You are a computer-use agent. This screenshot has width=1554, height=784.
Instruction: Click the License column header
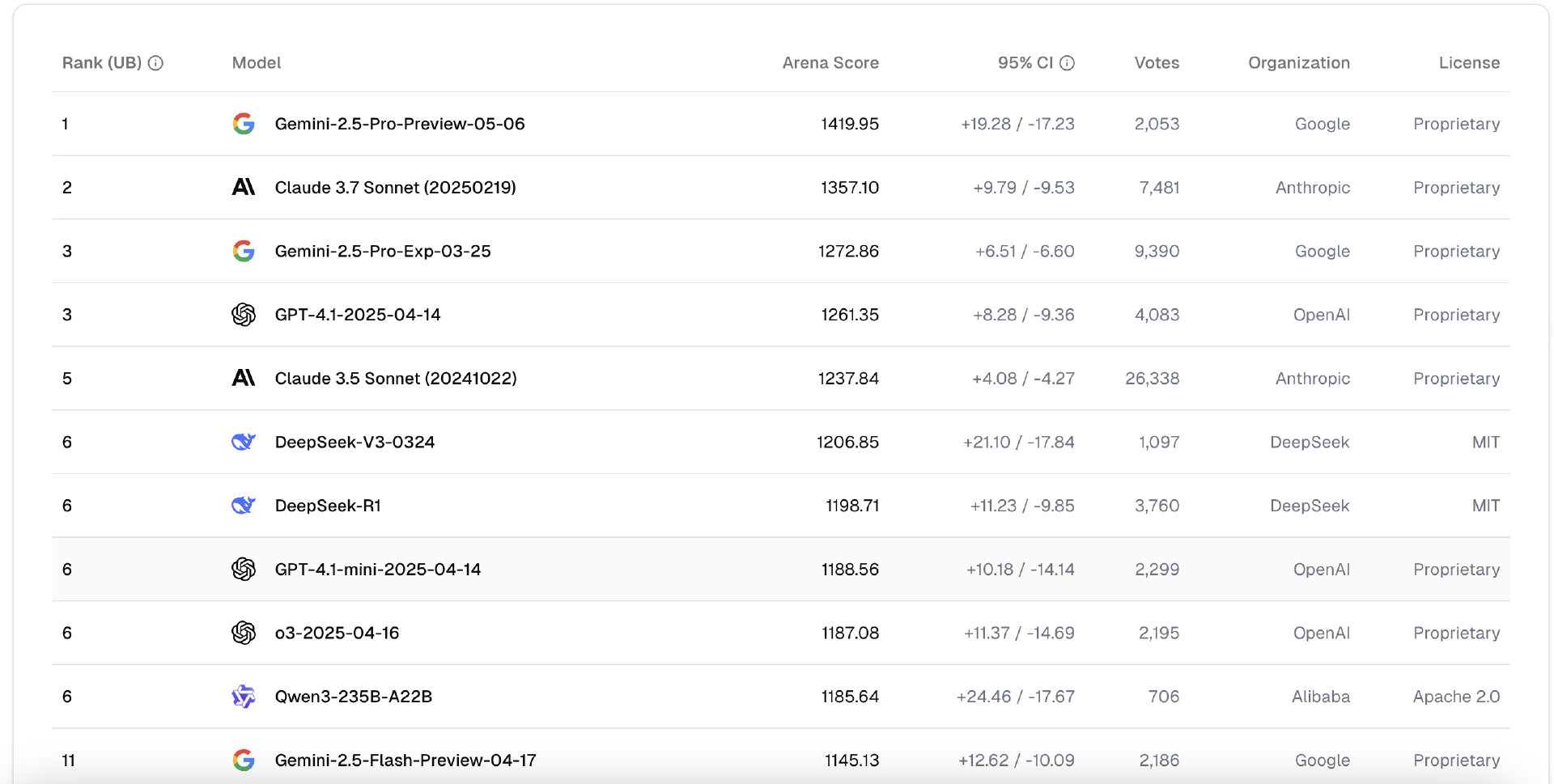pos(1469,63)
